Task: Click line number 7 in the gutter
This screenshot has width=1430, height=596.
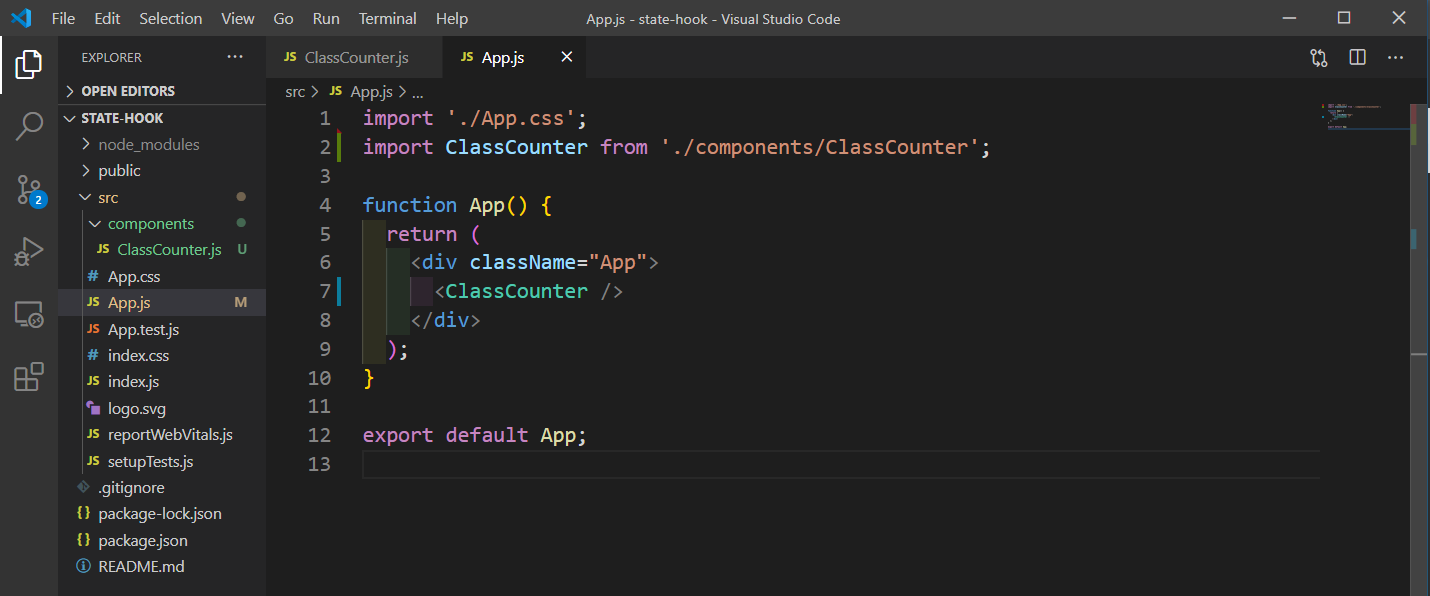Action: click(323, 291)
